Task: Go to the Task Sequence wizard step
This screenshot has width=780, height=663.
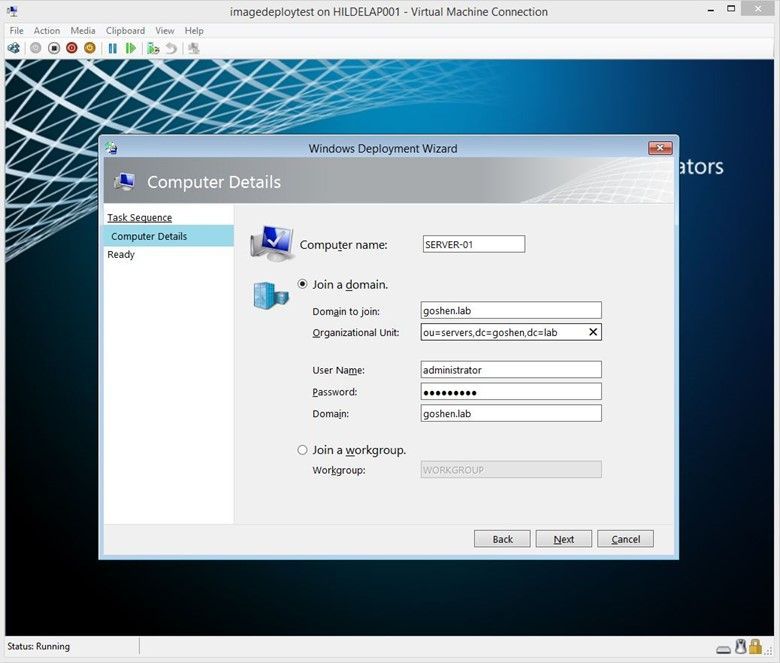Action: tap(140, 217)
